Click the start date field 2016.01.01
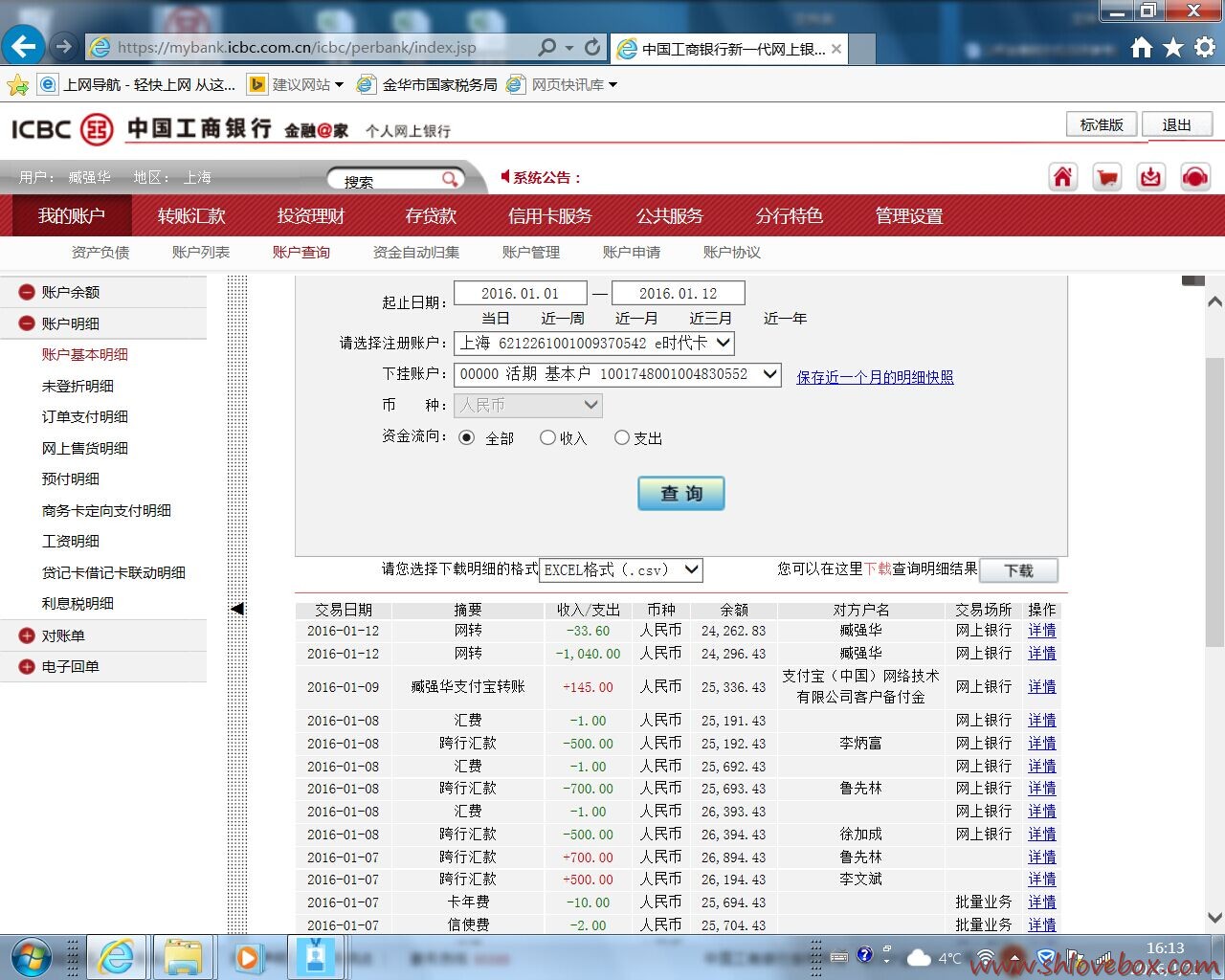The width and height of the screenshot is (1225, 980). point(521,294)
